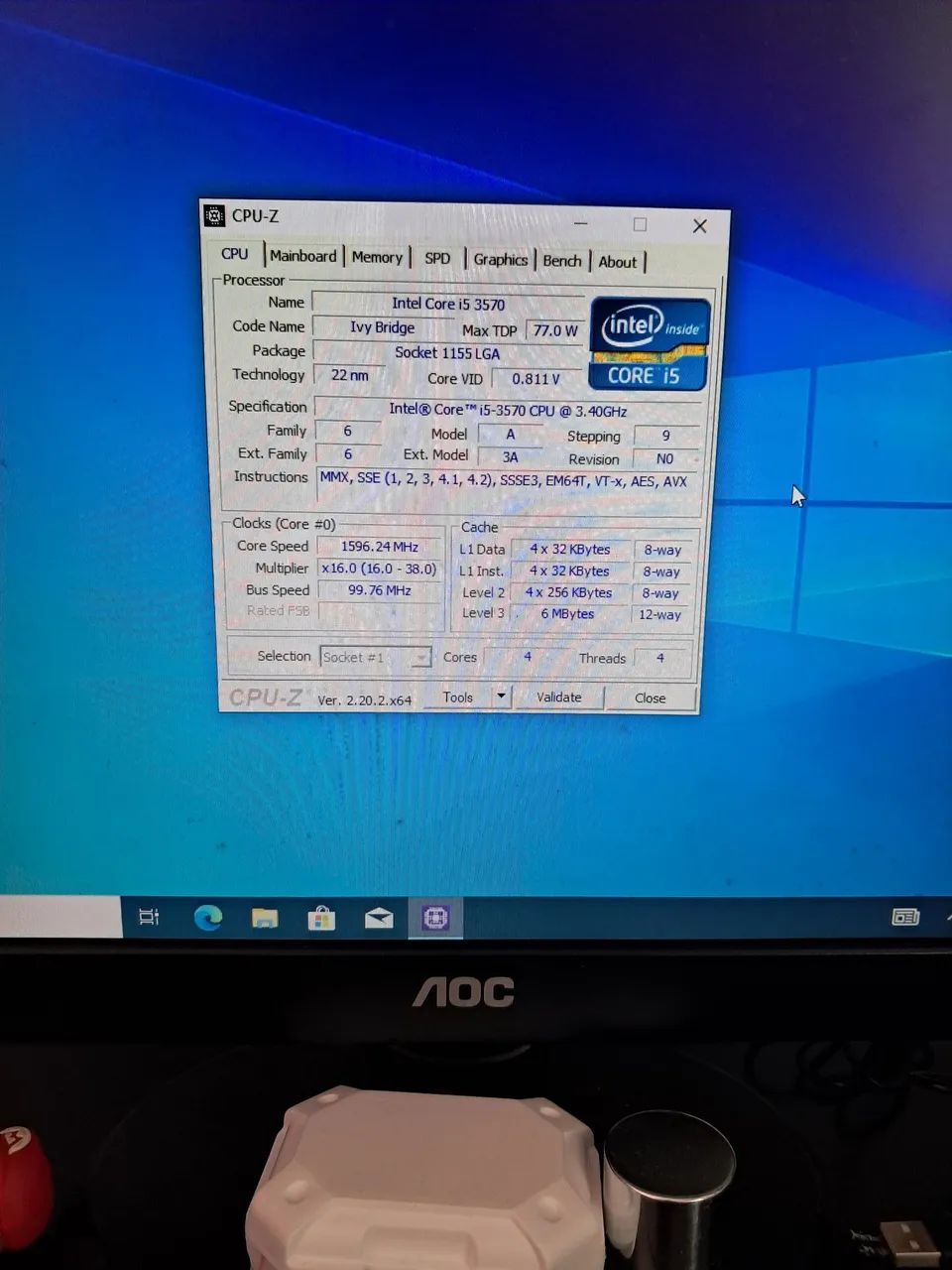Minimize the CPU-Z window

(x=581, y=223)
